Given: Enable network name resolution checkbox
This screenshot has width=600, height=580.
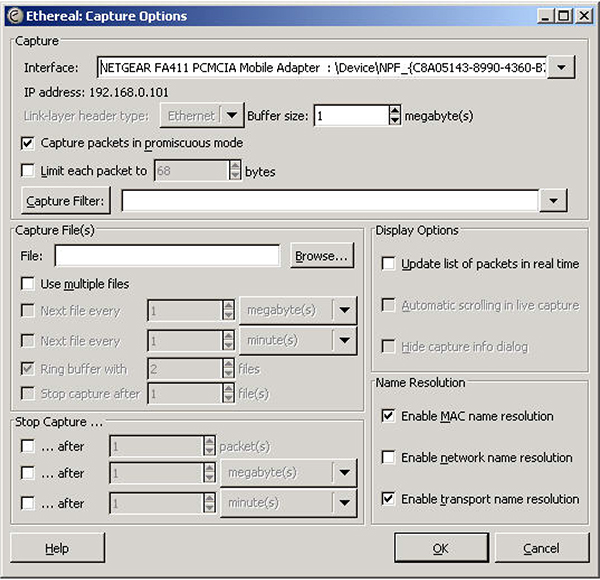Looking at the screenshot, I should [388, 457].
